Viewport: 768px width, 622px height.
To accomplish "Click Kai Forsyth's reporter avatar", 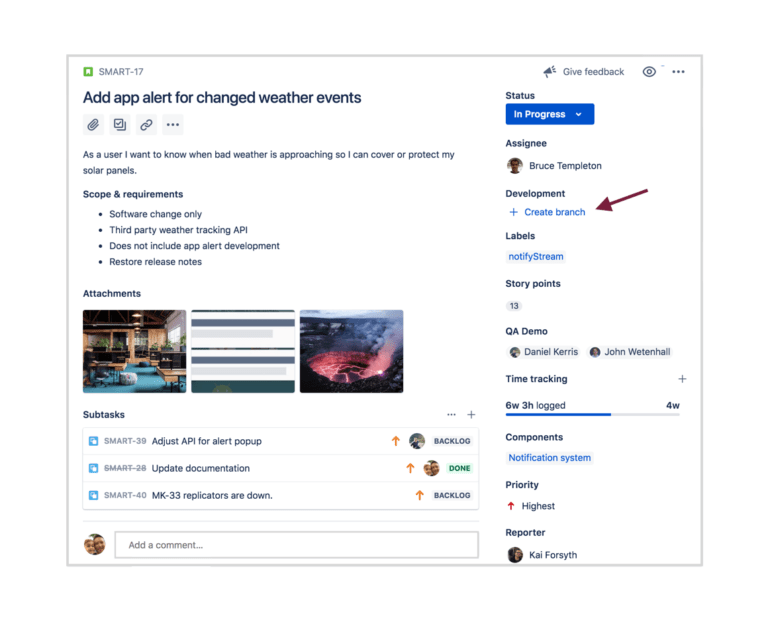I will (515, 555).
